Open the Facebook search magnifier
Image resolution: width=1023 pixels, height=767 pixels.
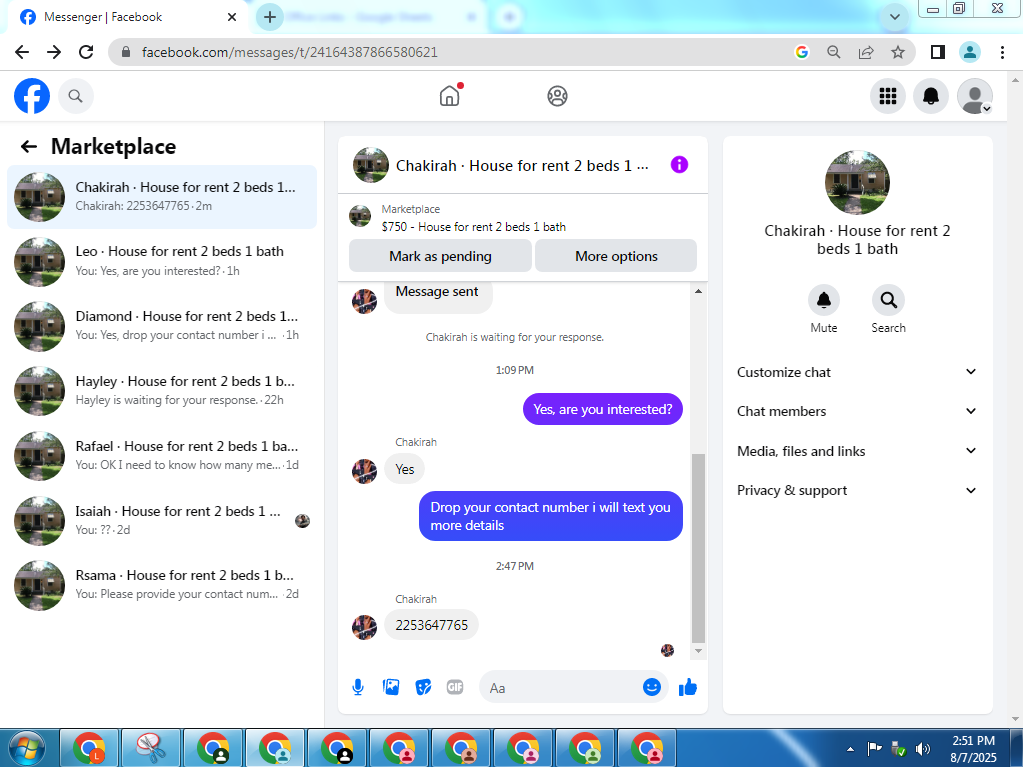point(76,96)
